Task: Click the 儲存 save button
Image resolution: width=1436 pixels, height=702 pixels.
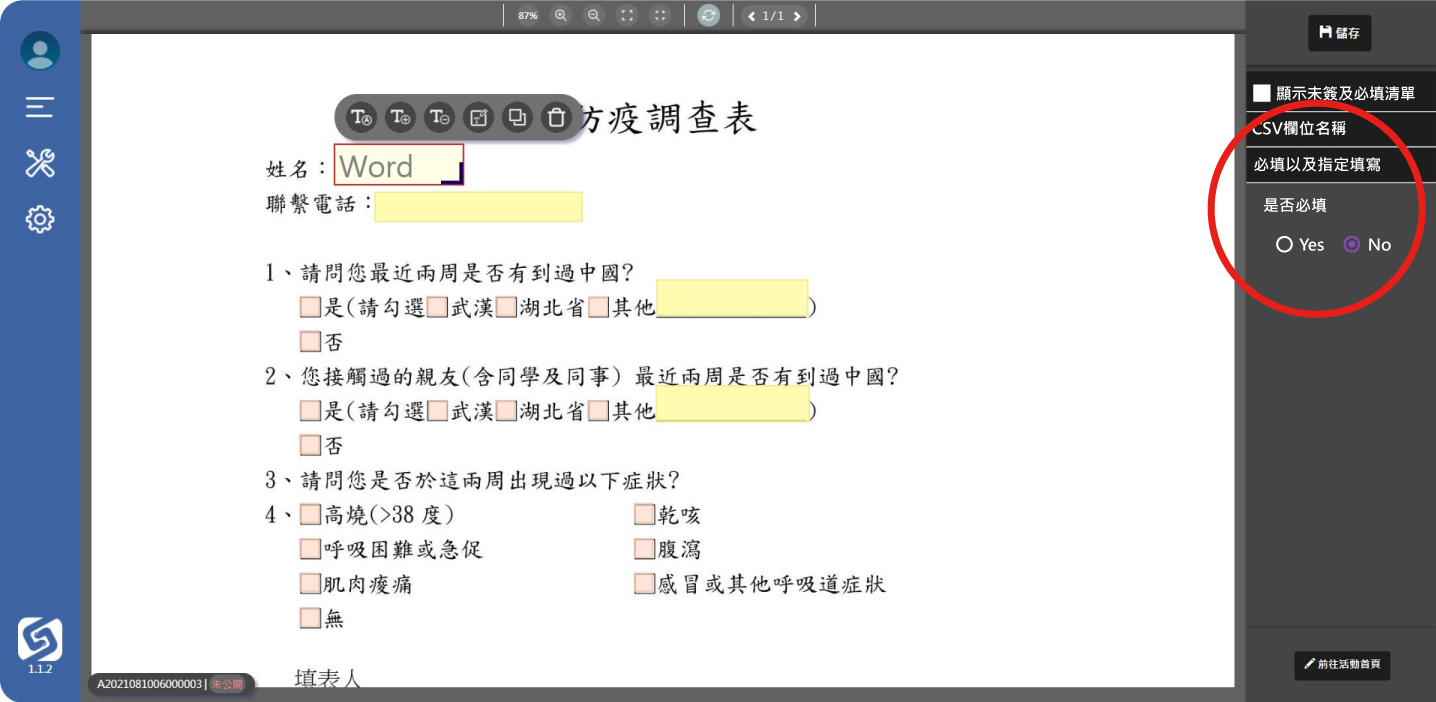Action: [1339, 33]
